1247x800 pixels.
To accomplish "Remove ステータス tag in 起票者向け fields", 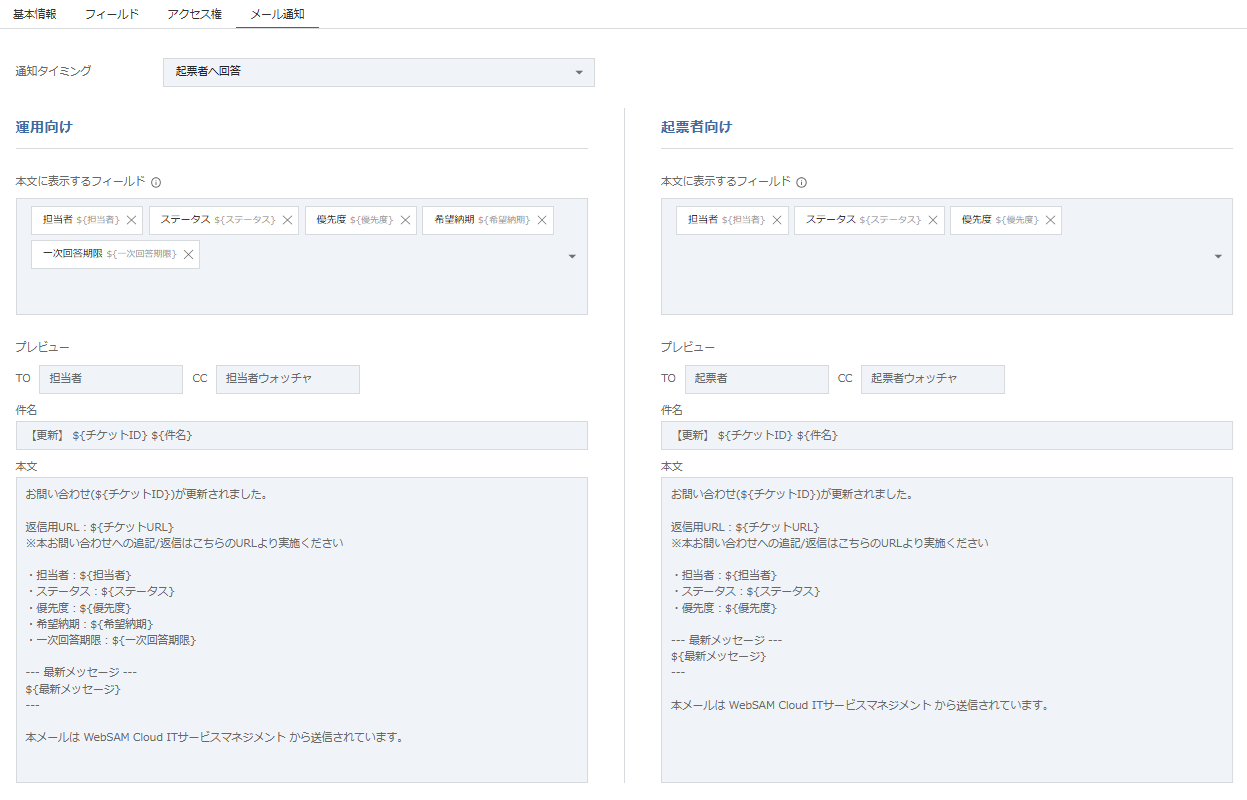I will (933, 220).
